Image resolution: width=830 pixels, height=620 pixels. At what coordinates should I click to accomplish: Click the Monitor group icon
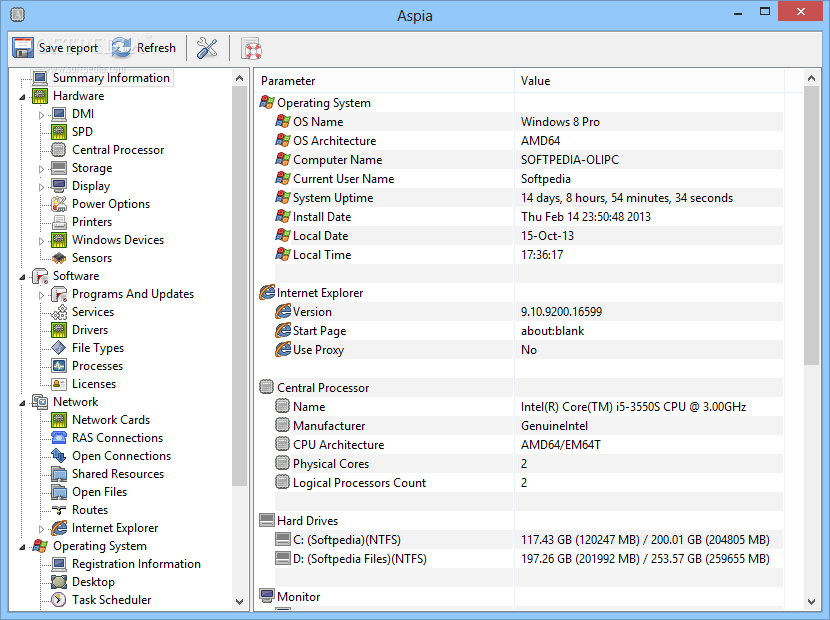[267, 596]
